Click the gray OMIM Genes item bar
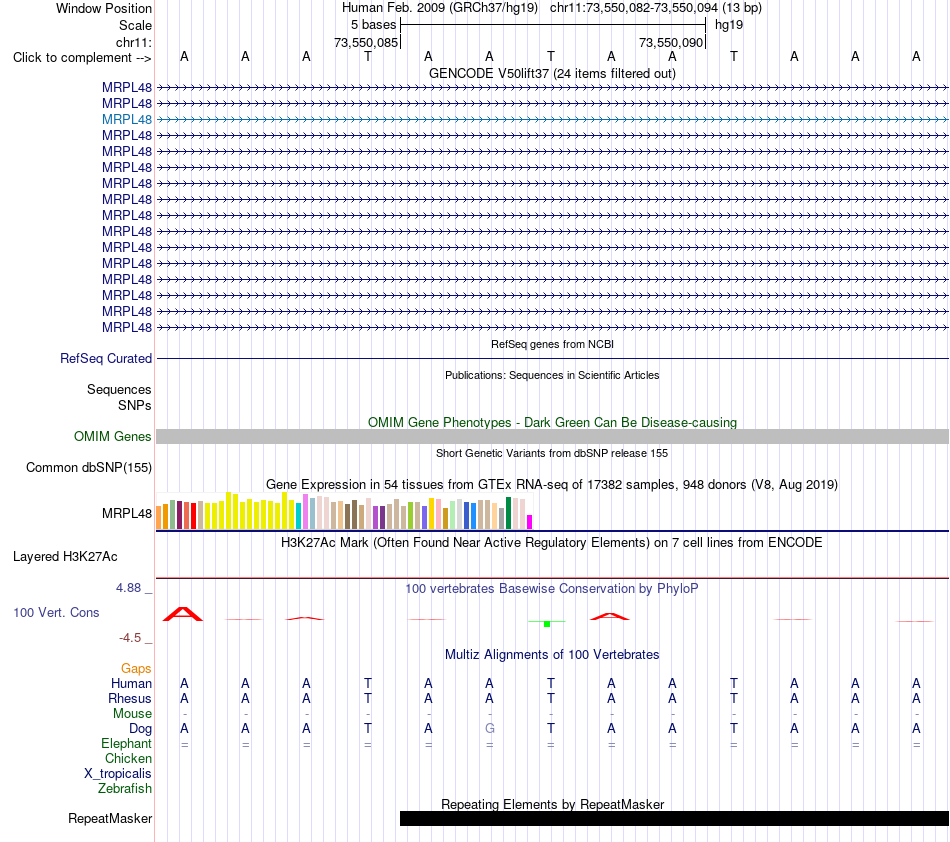This screenshot has height=842, width=950. click(552, 436)
